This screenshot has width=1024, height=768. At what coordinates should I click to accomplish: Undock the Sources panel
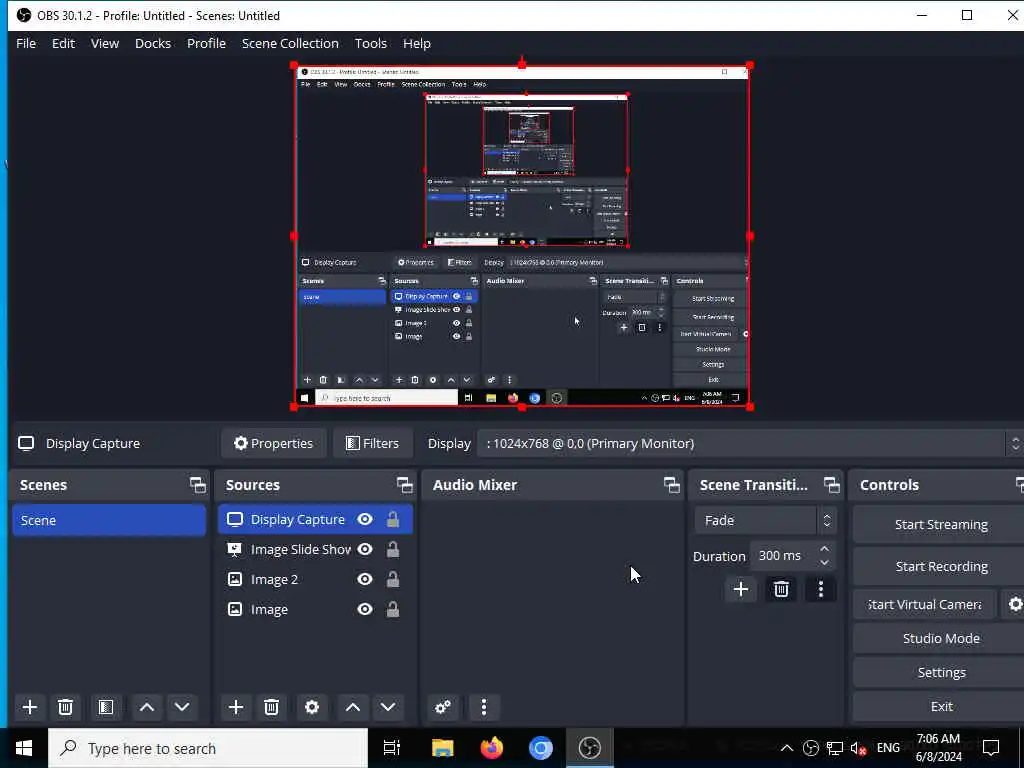coord(405,485)
